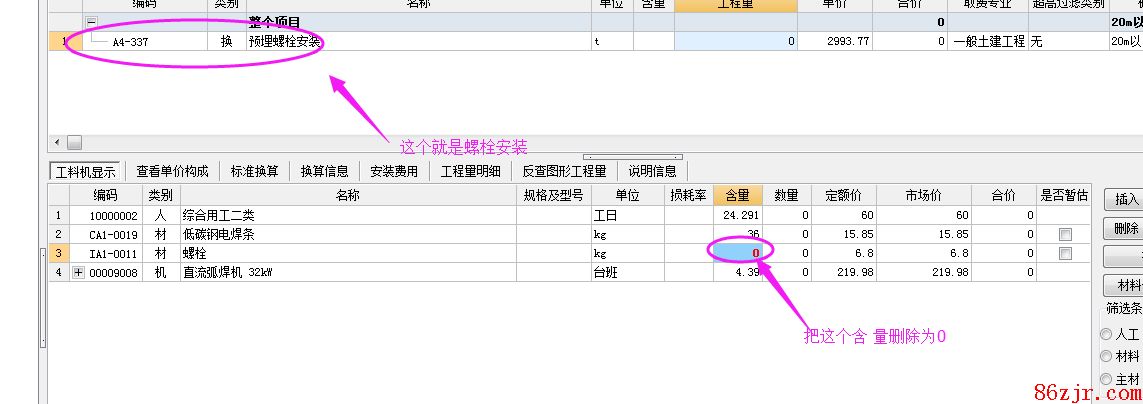Switch to the 查看单价构成 tab
This screenshot has height=404, width=1143.
coord(172,171)
